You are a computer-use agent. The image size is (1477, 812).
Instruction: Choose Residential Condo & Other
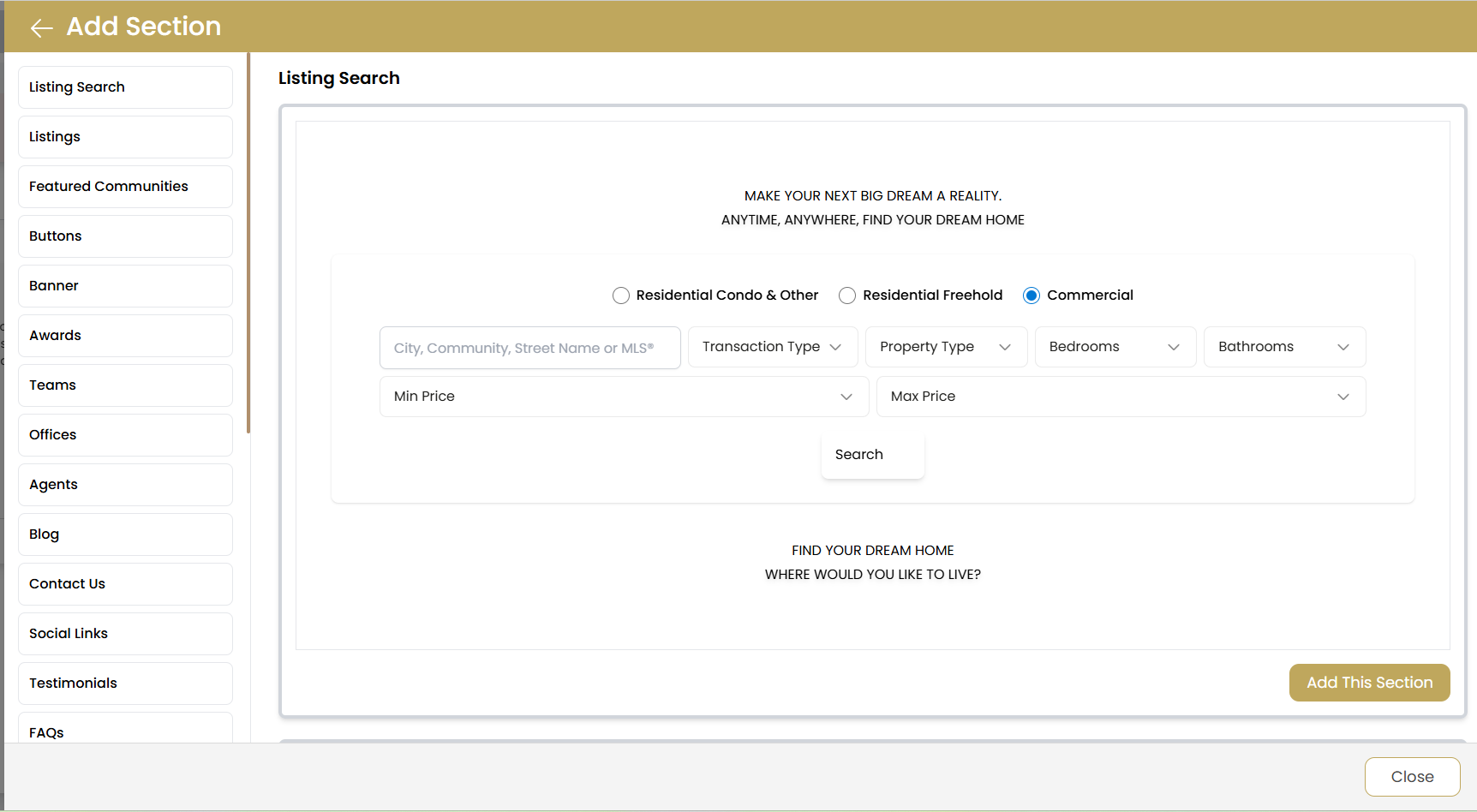click(620, 295)
